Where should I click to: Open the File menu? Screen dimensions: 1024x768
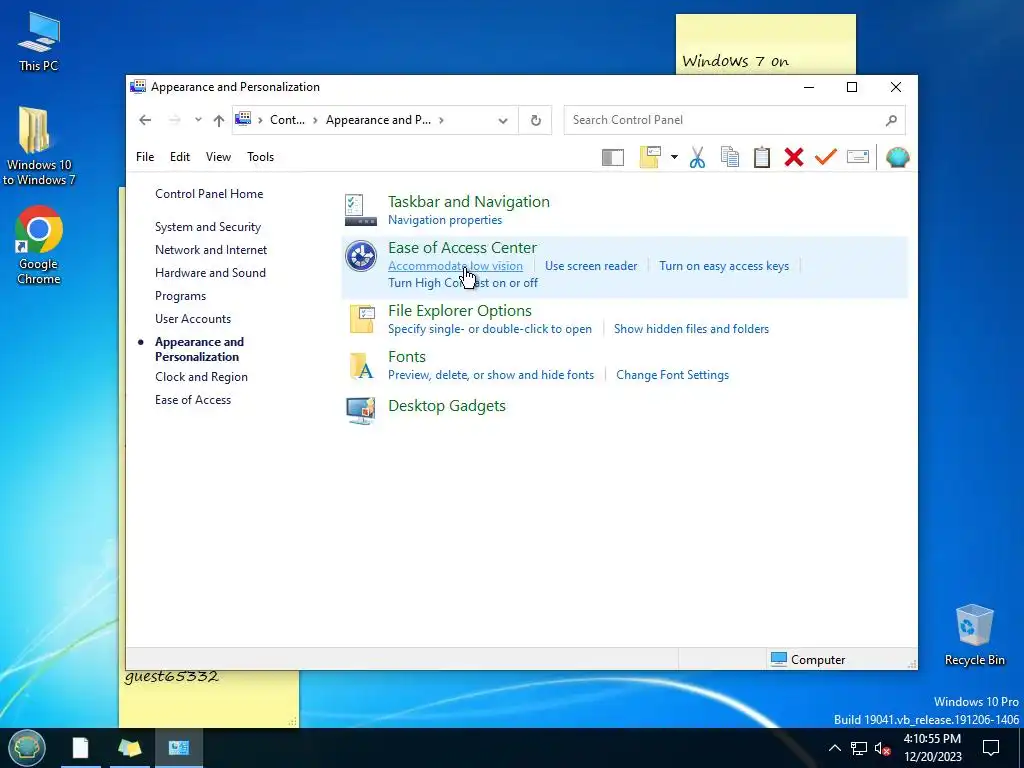145,157
